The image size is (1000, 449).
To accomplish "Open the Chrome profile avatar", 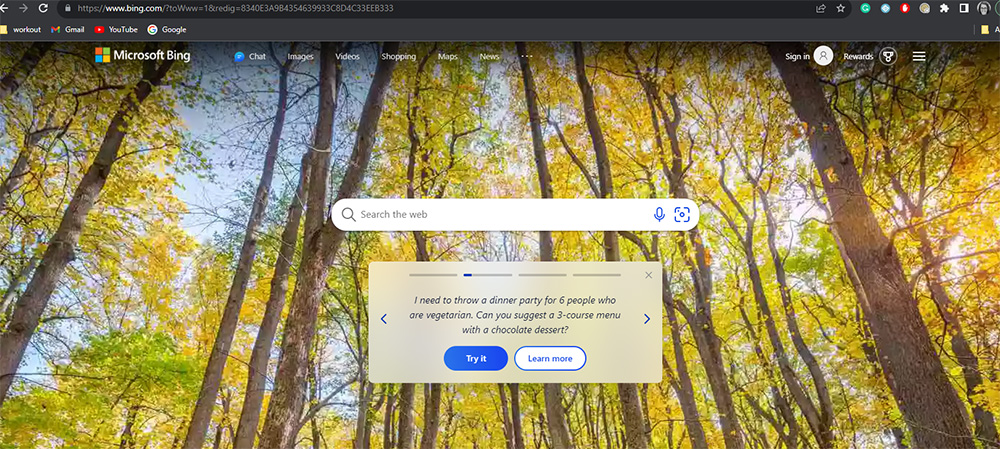I will (x=984, y=8).
